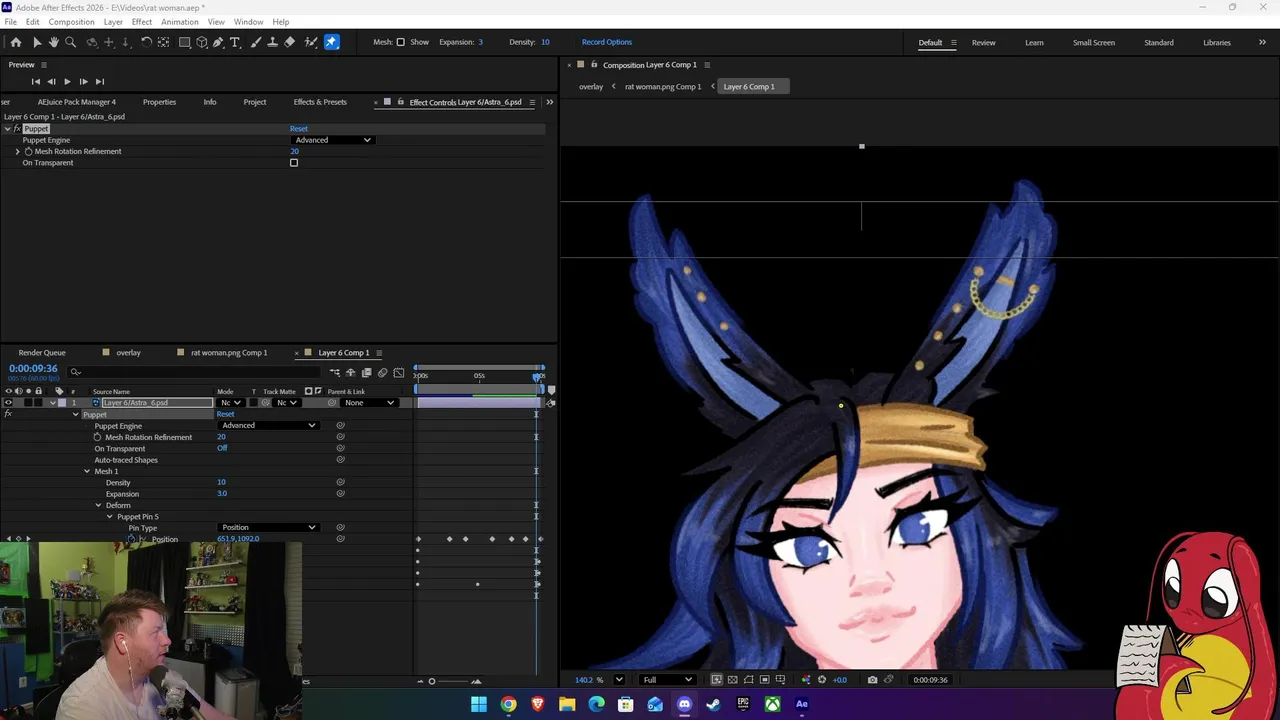
Task: Click the timeline zoom slider handle
Action: (432, 681)
